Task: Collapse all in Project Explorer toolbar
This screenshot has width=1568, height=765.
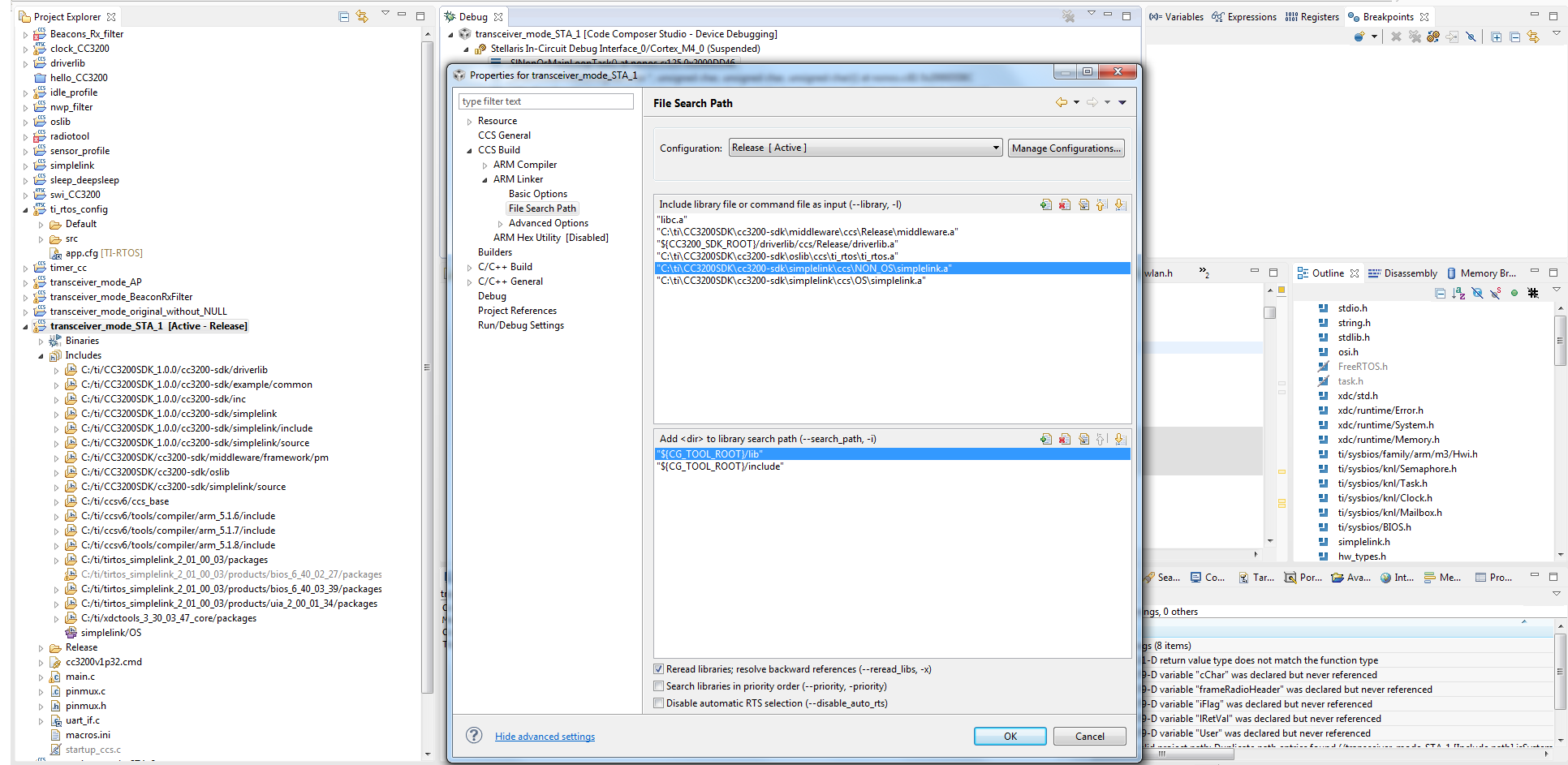Action: point(344,16)
